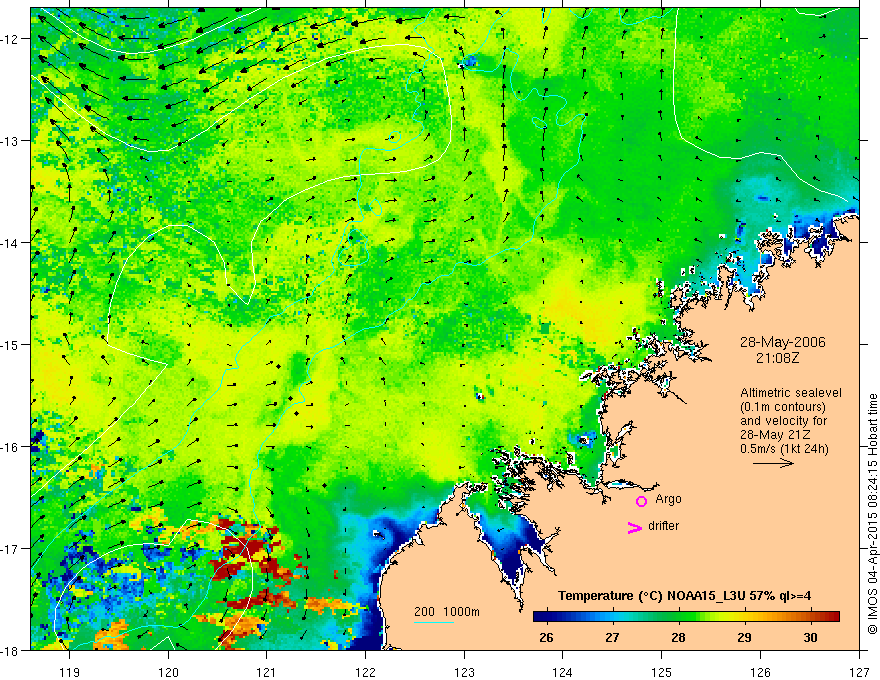This screenshot has height=680, width=880.
Task: Click the 28-May-2006 date label
Action: coord(782,342)
